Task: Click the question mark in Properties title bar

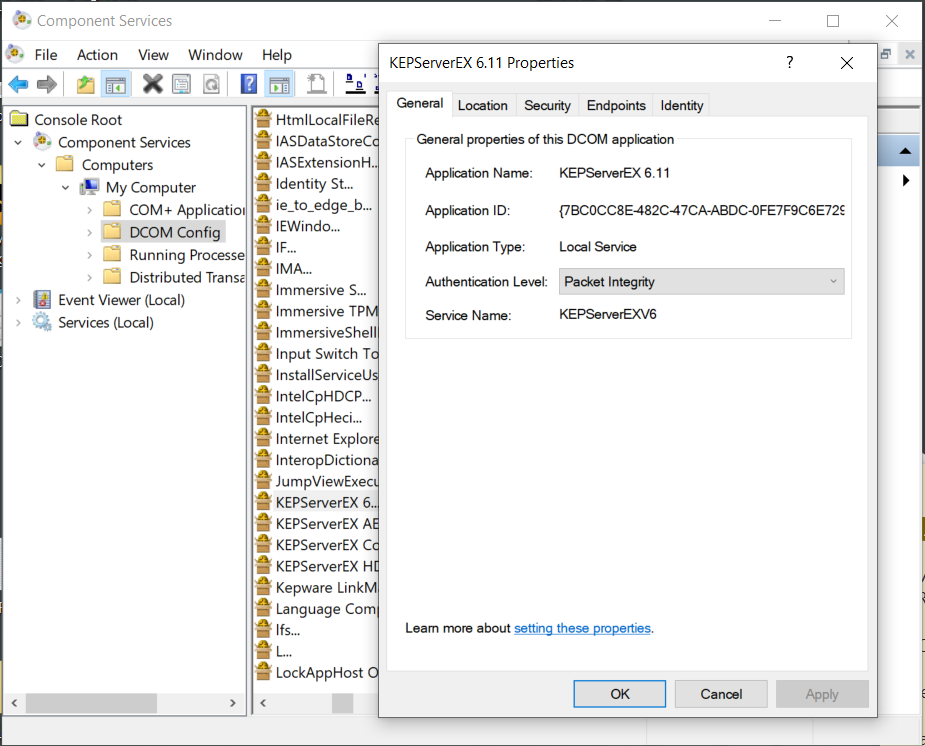Action: coord(790,63)
